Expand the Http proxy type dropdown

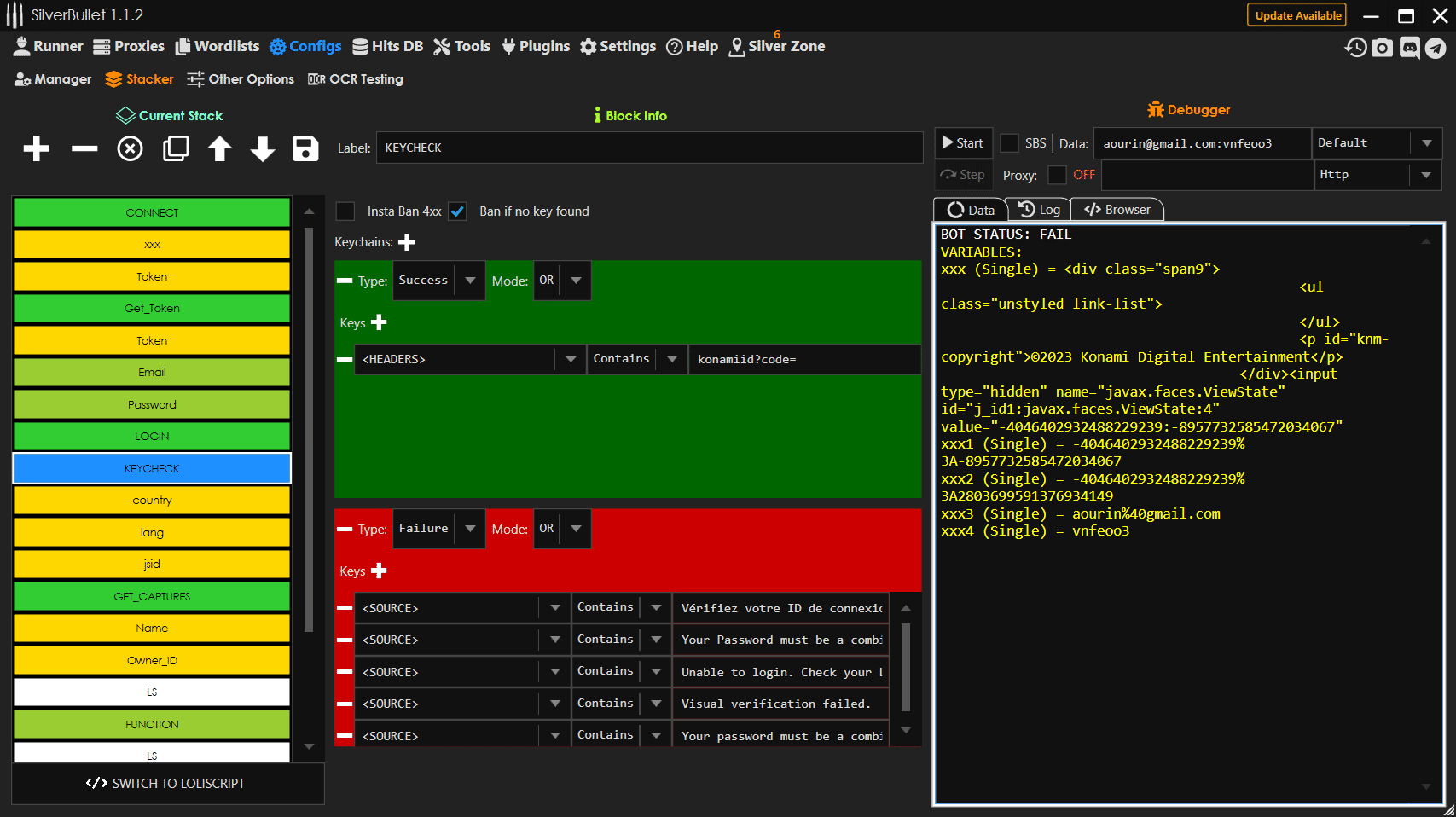pos(1425,175)
